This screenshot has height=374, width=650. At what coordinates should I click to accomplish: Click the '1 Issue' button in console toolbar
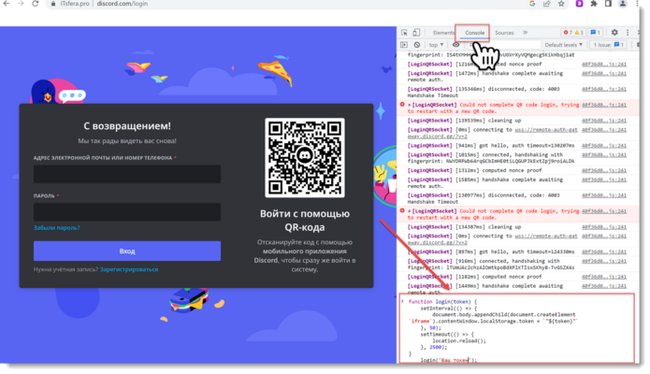click(608, 45)
